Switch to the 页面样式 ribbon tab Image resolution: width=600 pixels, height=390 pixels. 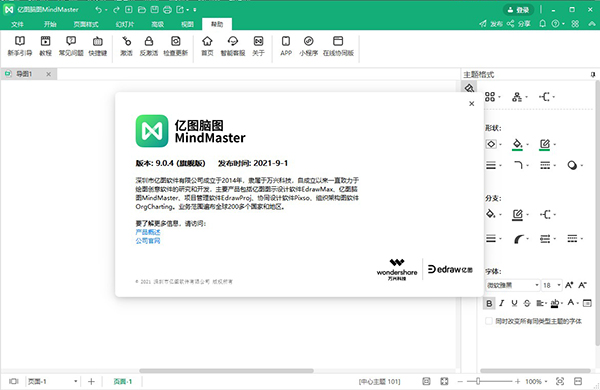click(x=86, y=24)
